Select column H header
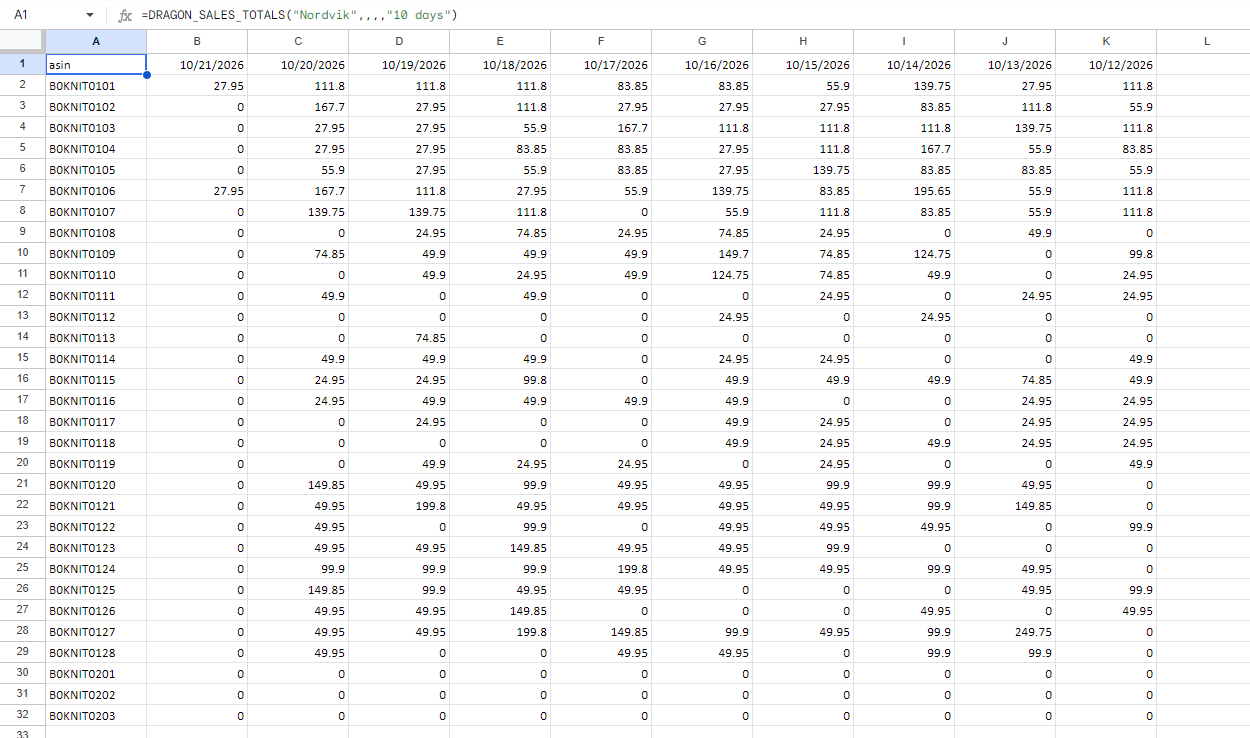Viewport: 1250px width, 738px height. (x=803, y=41)
